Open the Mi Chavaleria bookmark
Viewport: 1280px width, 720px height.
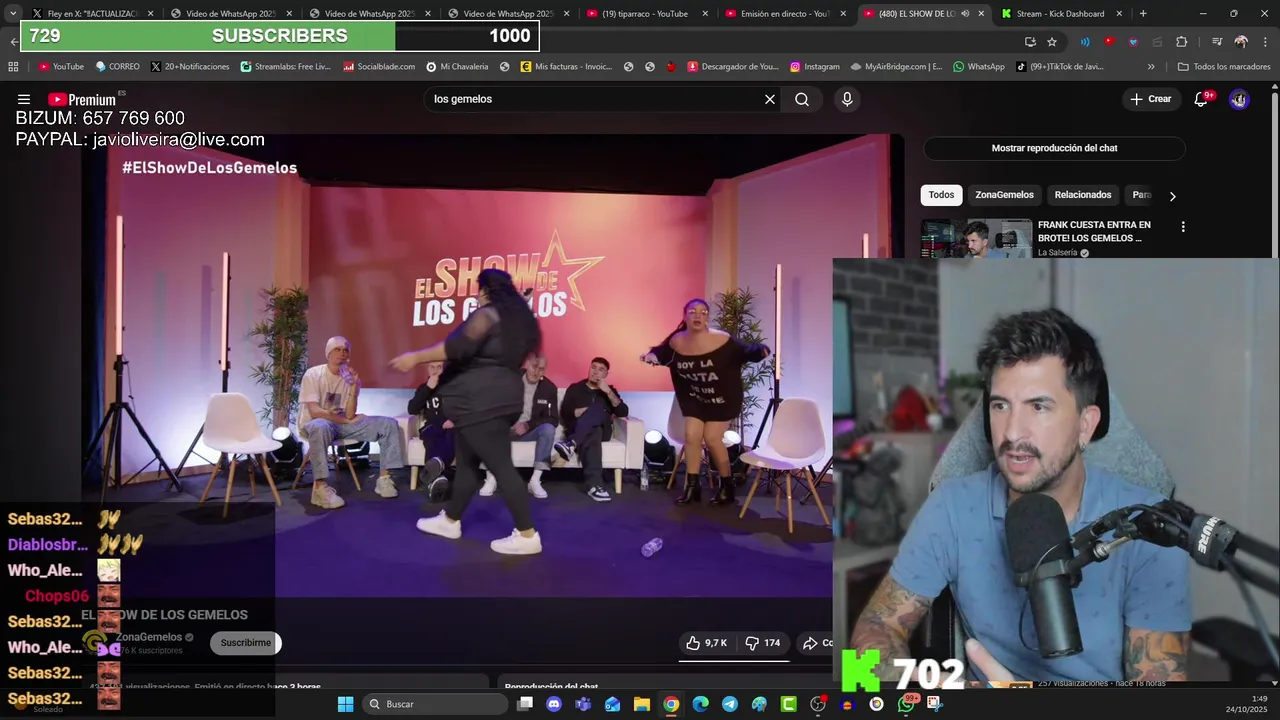(x=457, y=67)
